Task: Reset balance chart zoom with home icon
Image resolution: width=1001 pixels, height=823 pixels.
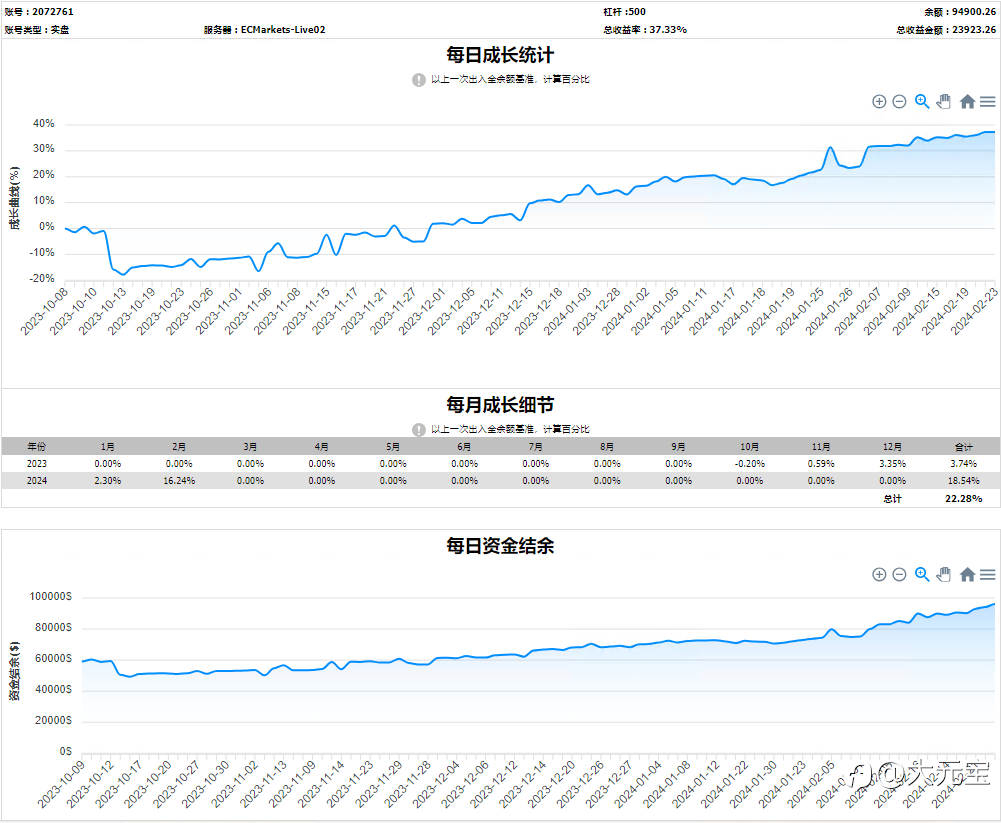Action: 967,575
